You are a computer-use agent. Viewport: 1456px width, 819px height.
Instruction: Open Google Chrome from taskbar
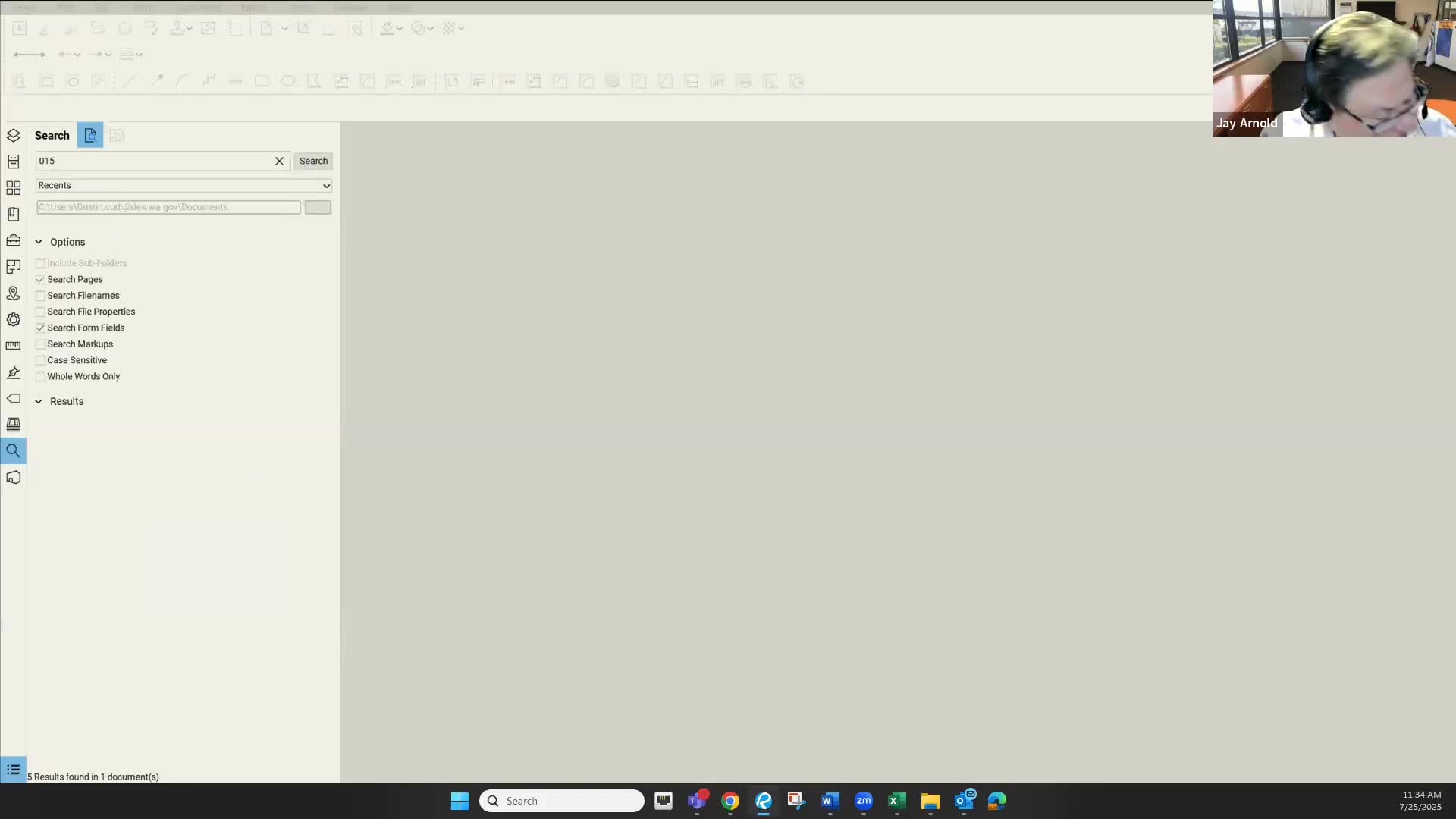[x=730, y=801]
